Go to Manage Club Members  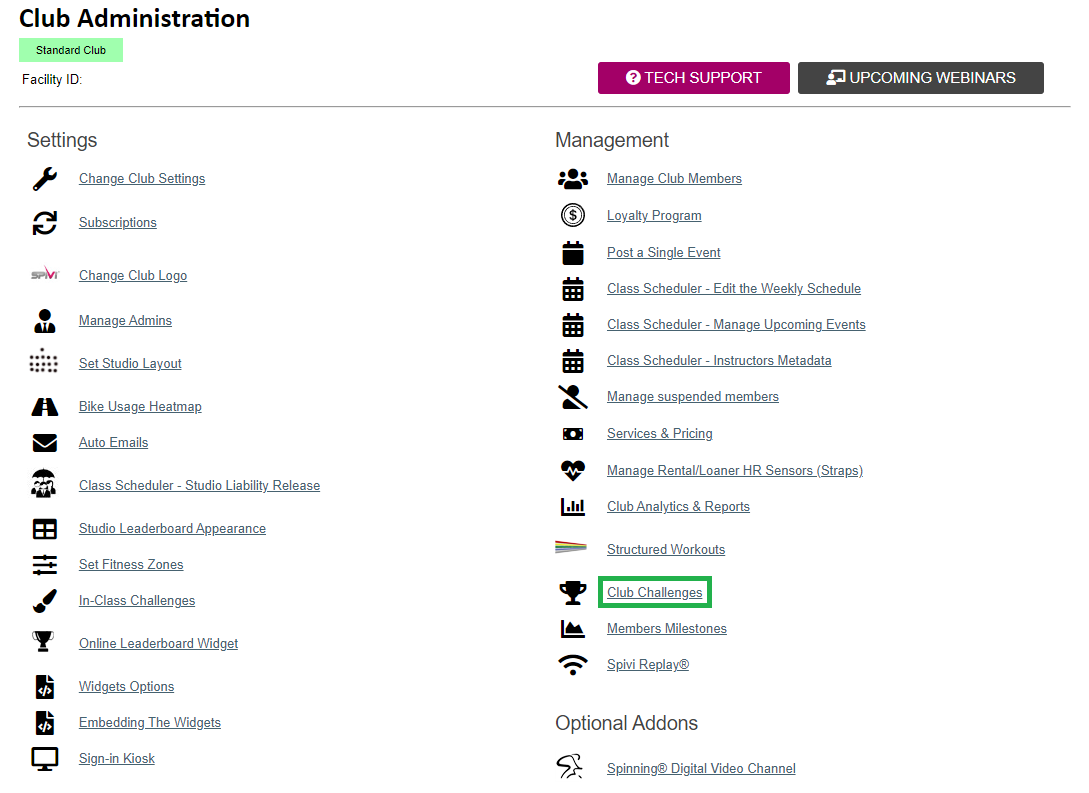click(x=674, y=178)
